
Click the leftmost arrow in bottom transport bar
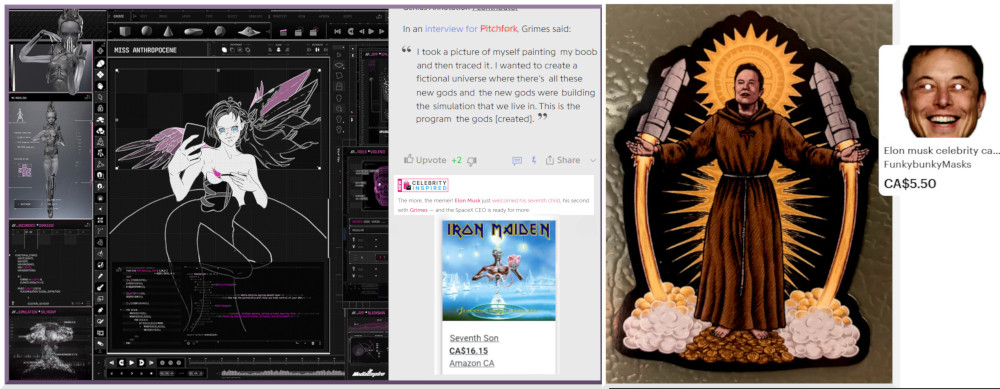pyautogui.click(x=113, y=363)
